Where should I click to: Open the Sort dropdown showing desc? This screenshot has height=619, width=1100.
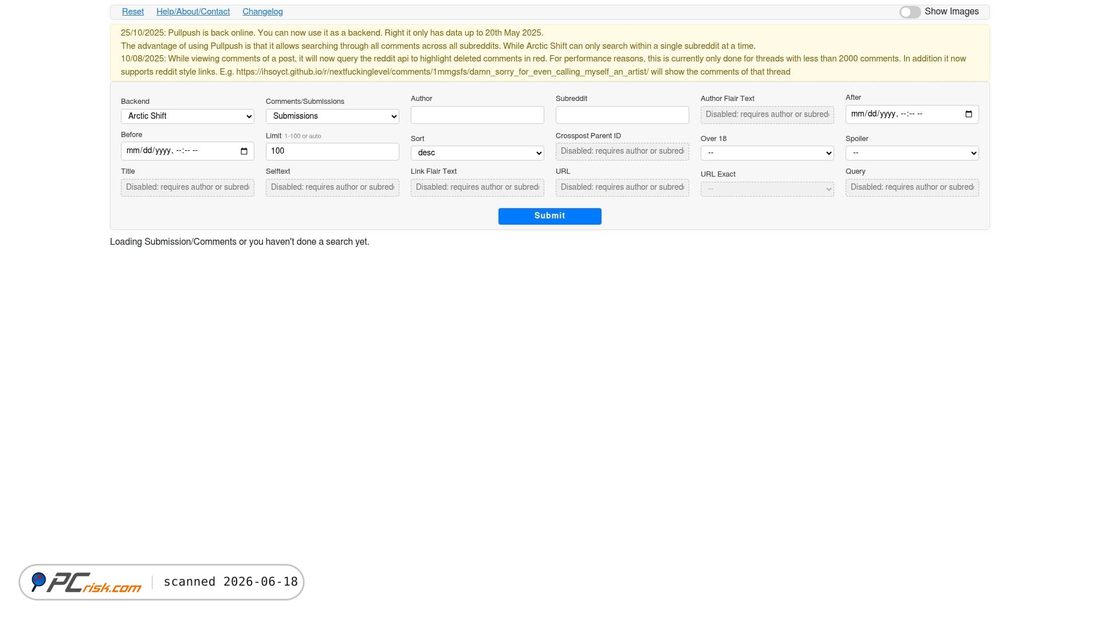click(x=477, y=153)
